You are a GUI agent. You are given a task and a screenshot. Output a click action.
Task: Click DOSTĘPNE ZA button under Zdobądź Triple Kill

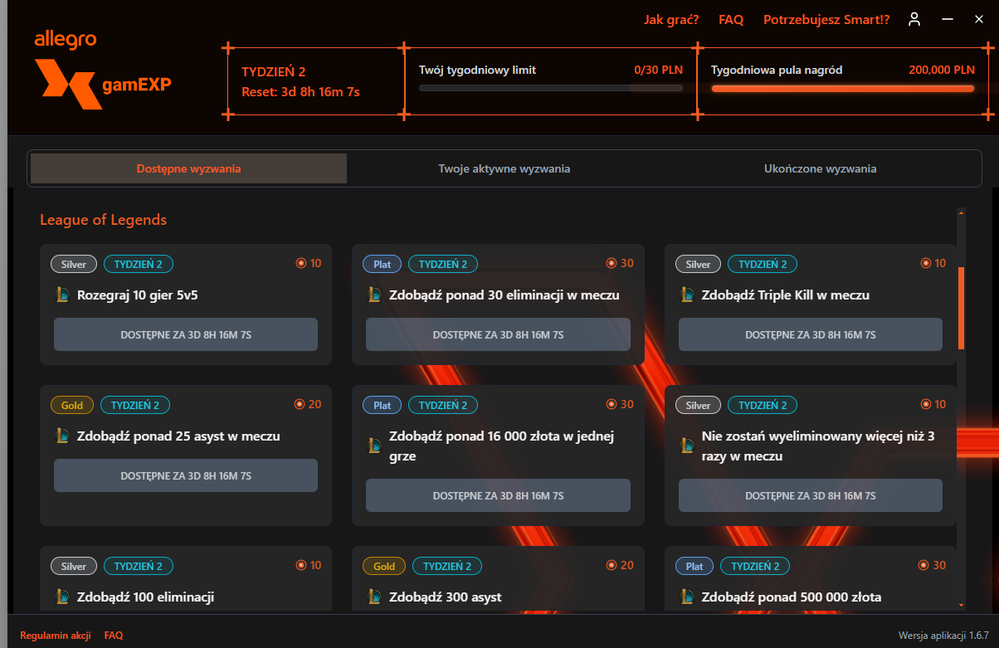pos(810,335)
